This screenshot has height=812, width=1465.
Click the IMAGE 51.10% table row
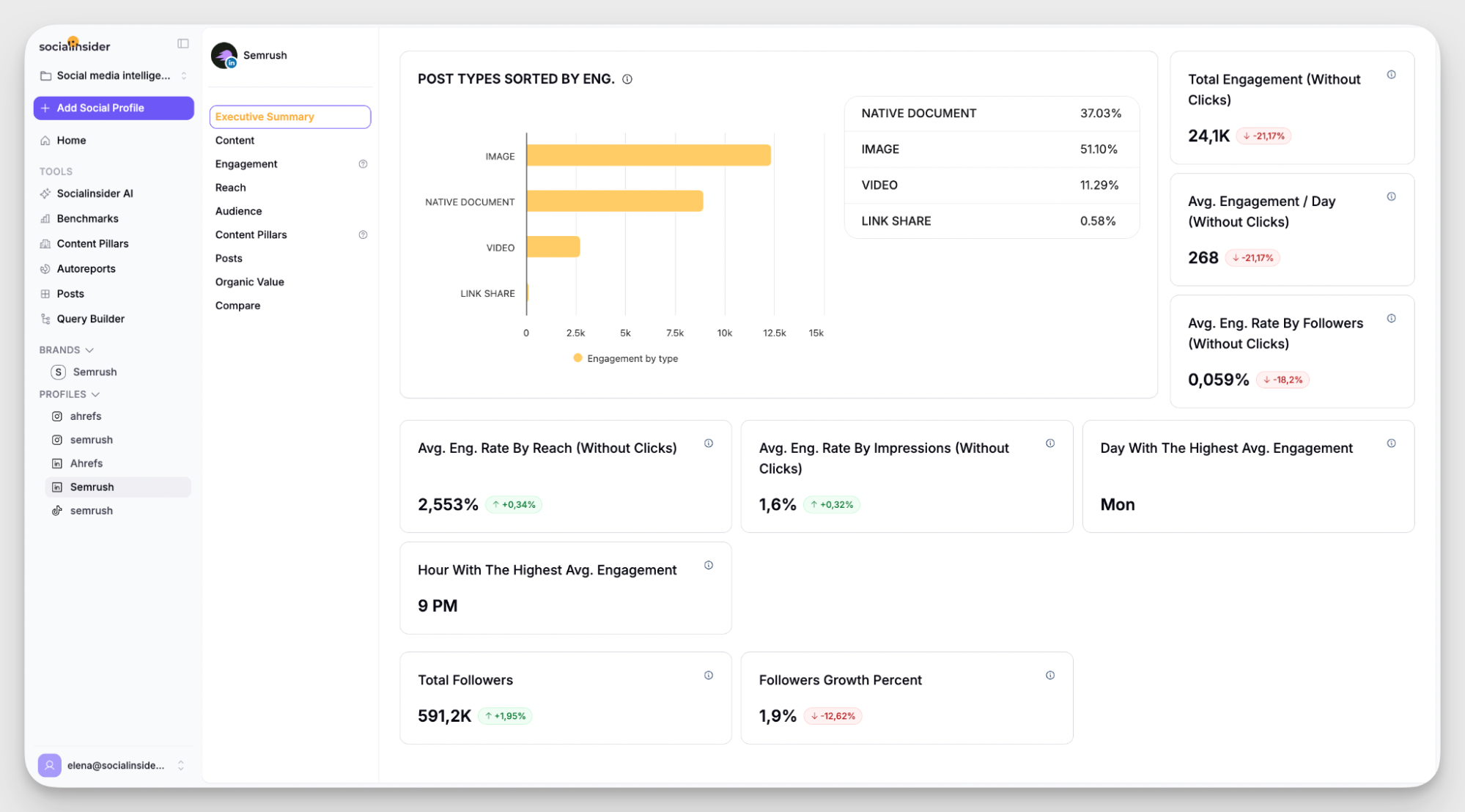[992, 150]
